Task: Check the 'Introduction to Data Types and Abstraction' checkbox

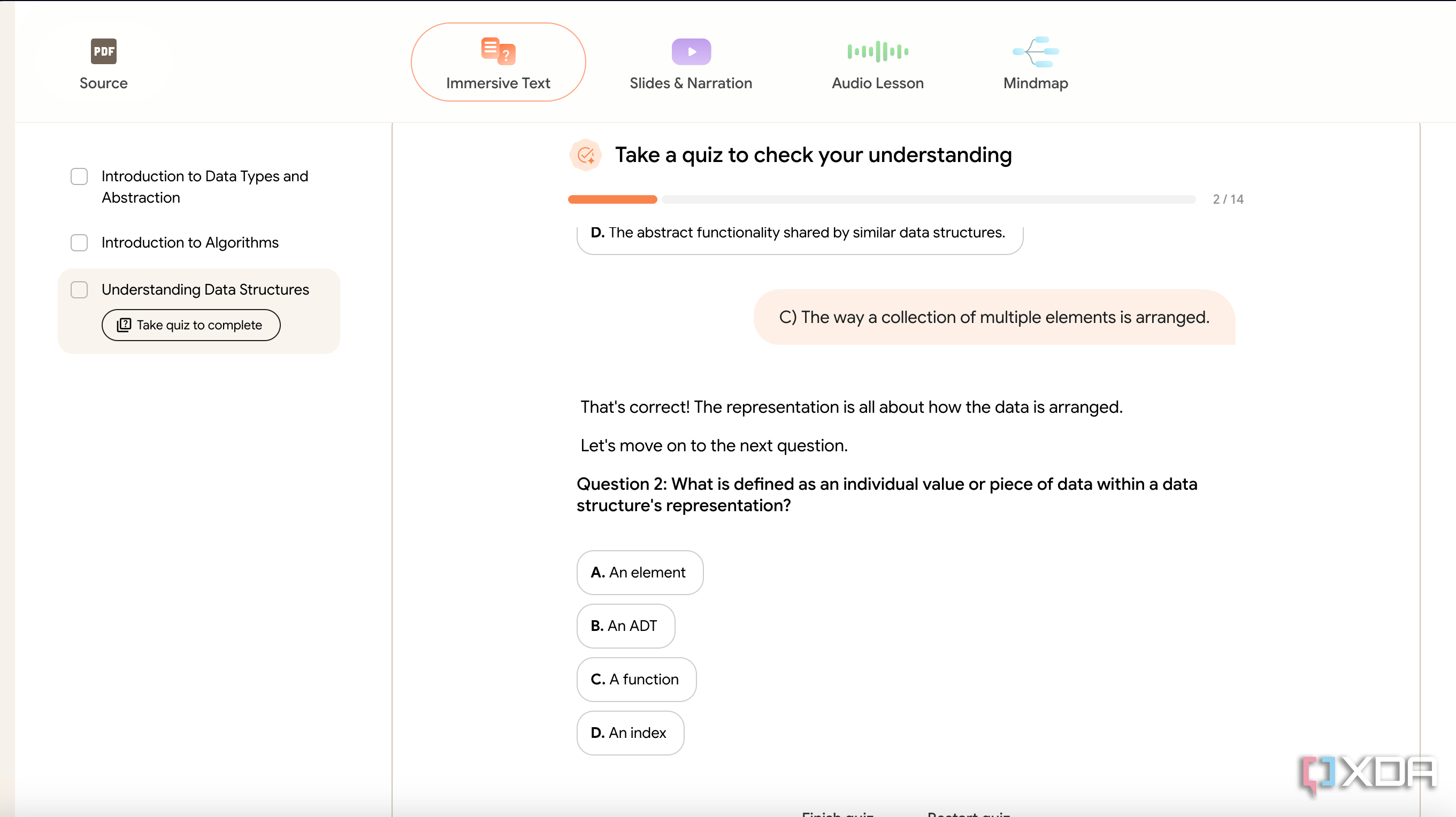Action: [79, 176]
